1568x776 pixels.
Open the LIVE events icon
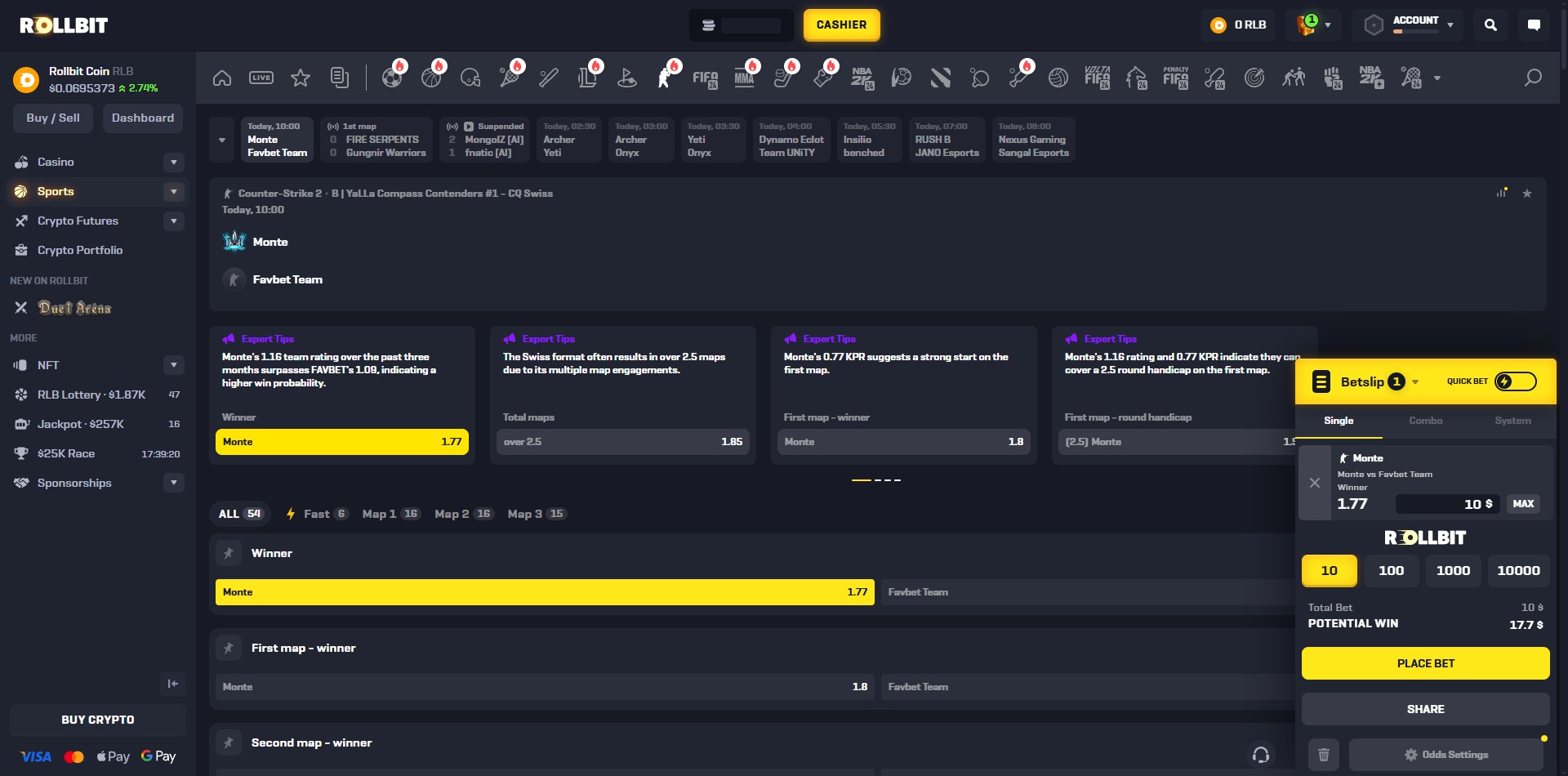(261, 78)
